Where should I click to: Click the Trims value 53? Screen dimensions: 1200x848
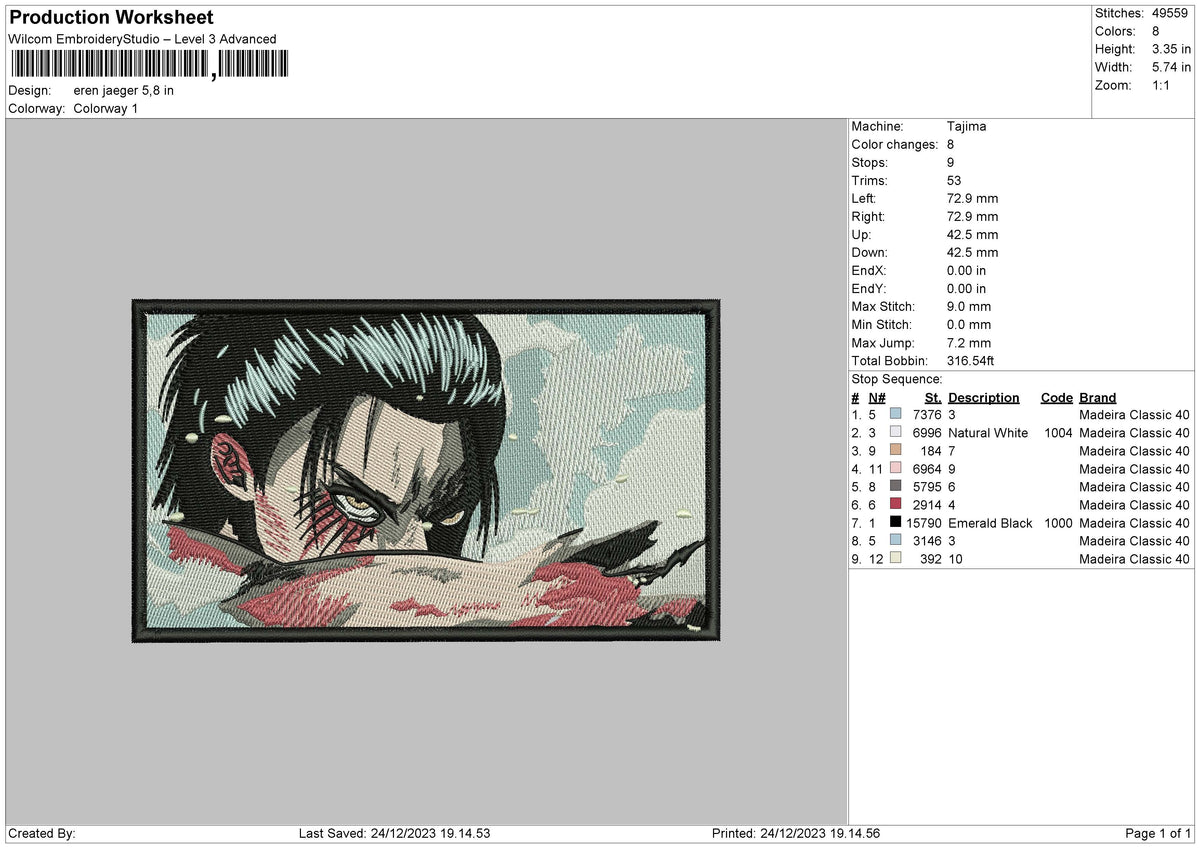point(954,180)
